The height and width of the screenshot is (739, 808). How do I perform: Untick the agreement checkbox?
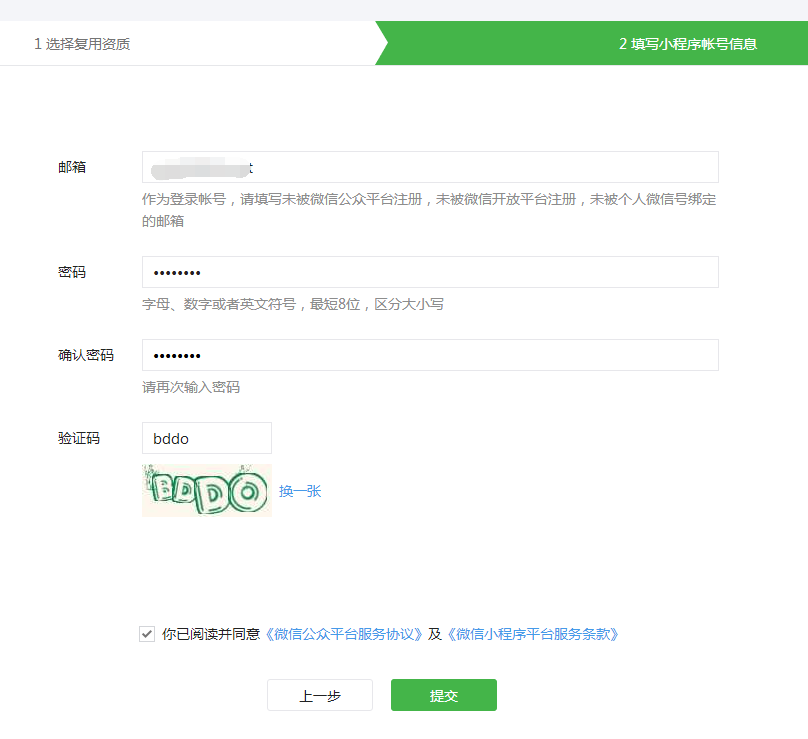147,634
